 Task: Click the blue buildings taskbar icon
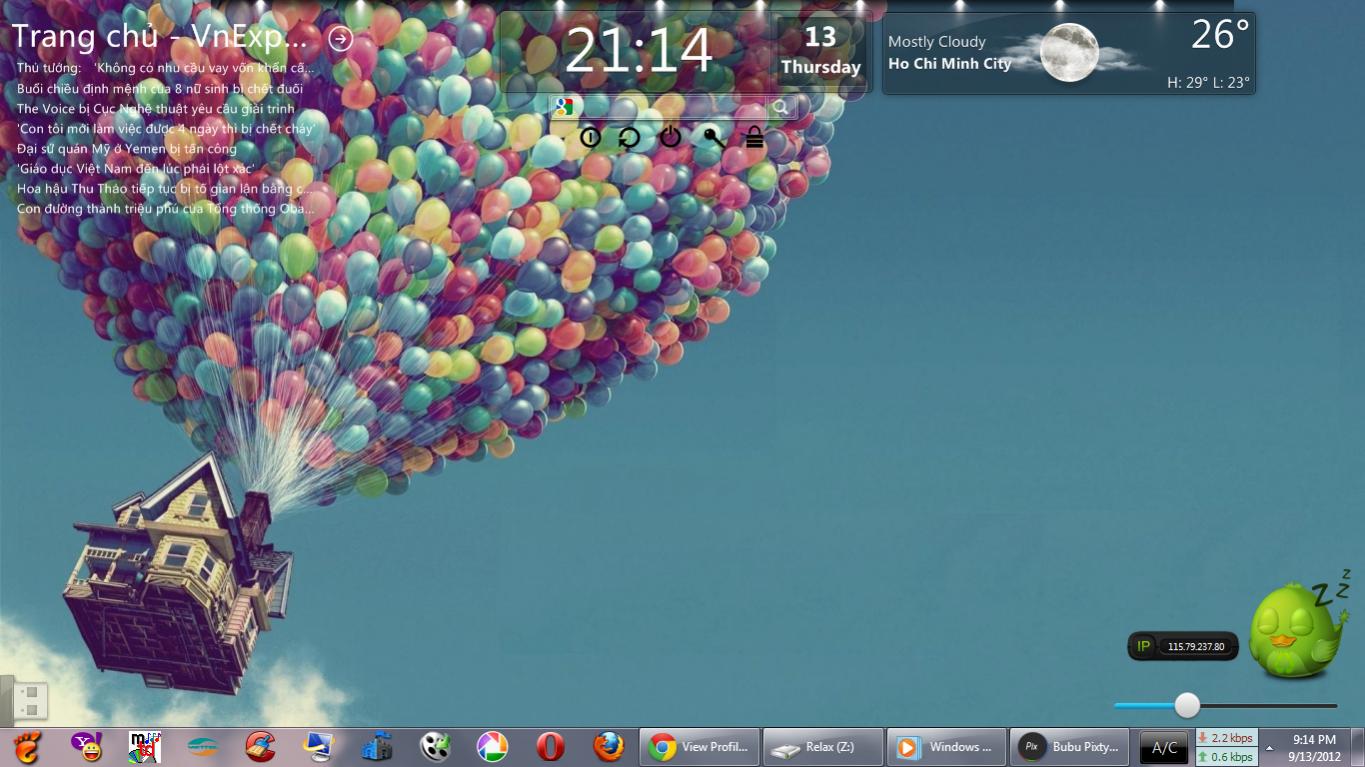377,747
